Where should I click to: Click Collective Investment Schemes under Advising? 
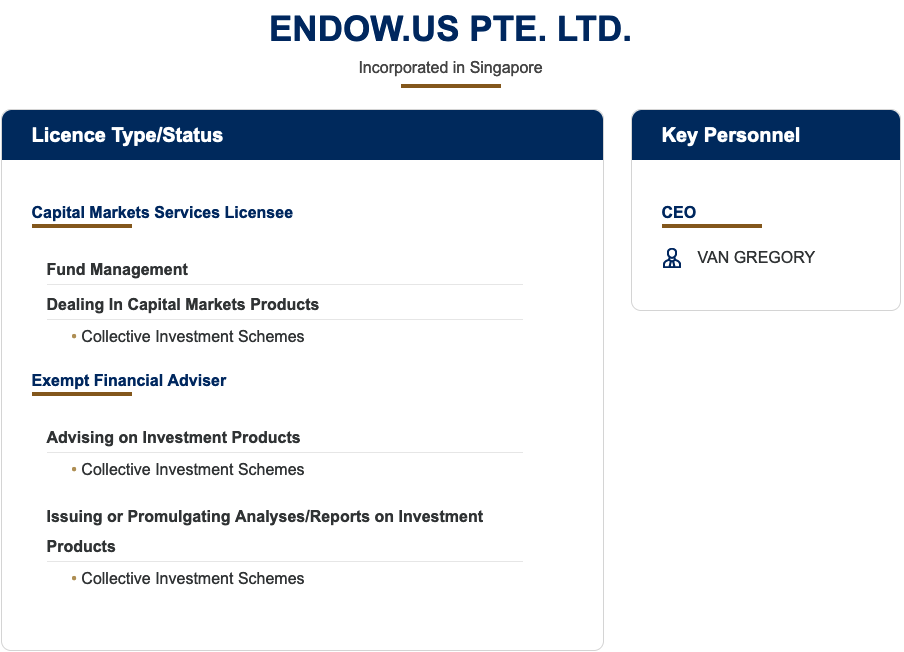(x=193, y=469)
